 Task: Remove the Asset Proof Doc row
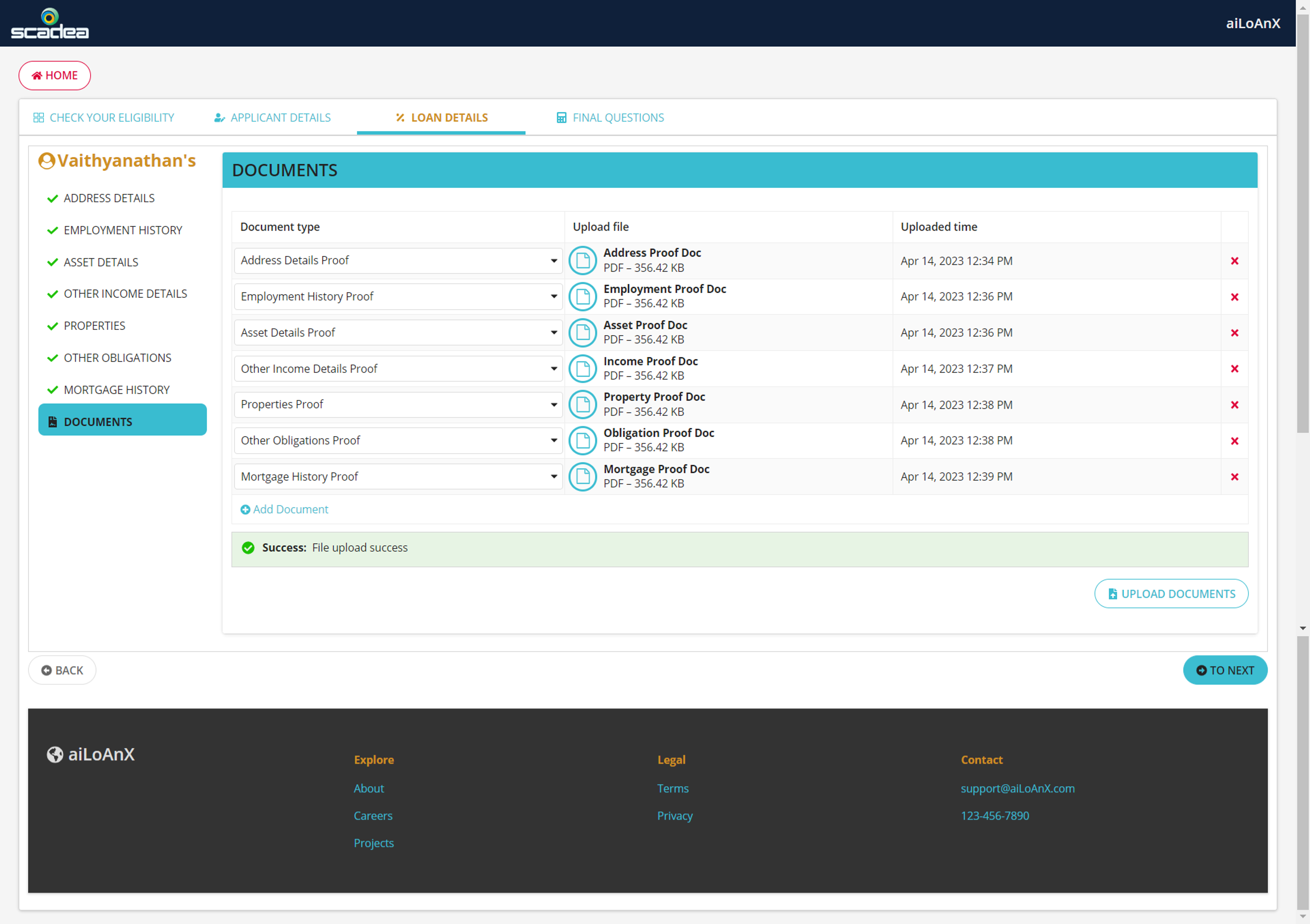coord(1234,333)
